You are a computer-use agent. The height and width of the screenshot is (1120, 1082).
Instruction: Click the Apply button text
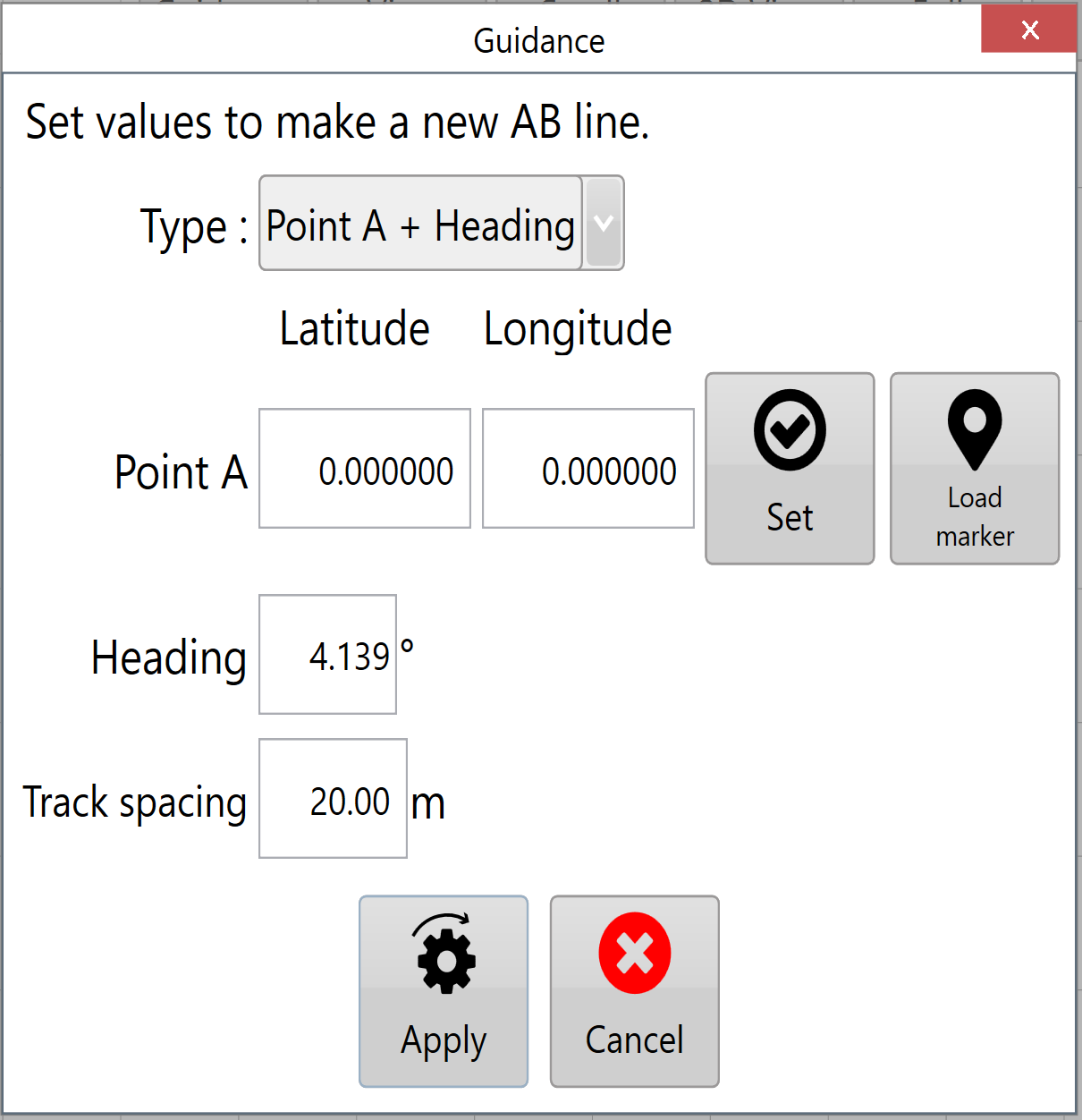click(x=444, y=1041)
